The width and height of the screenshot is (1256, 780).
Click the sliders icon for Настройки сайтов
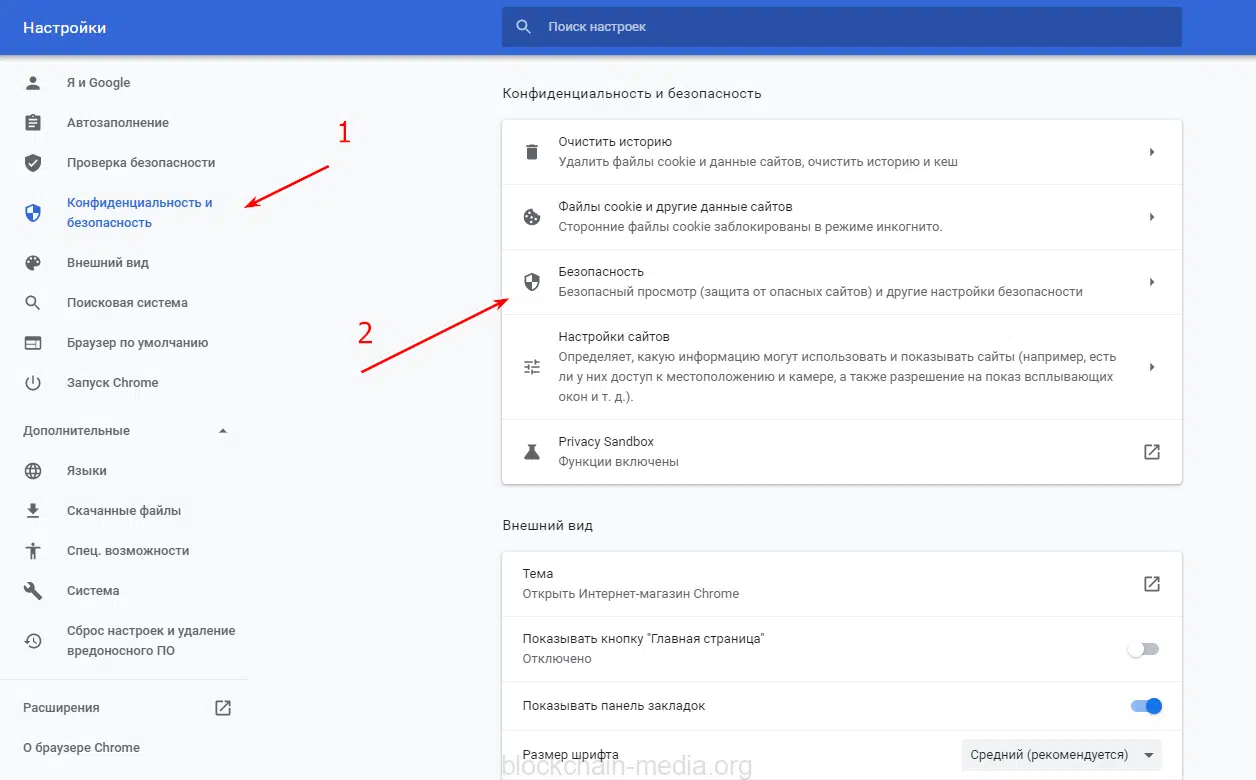(532, 367)
